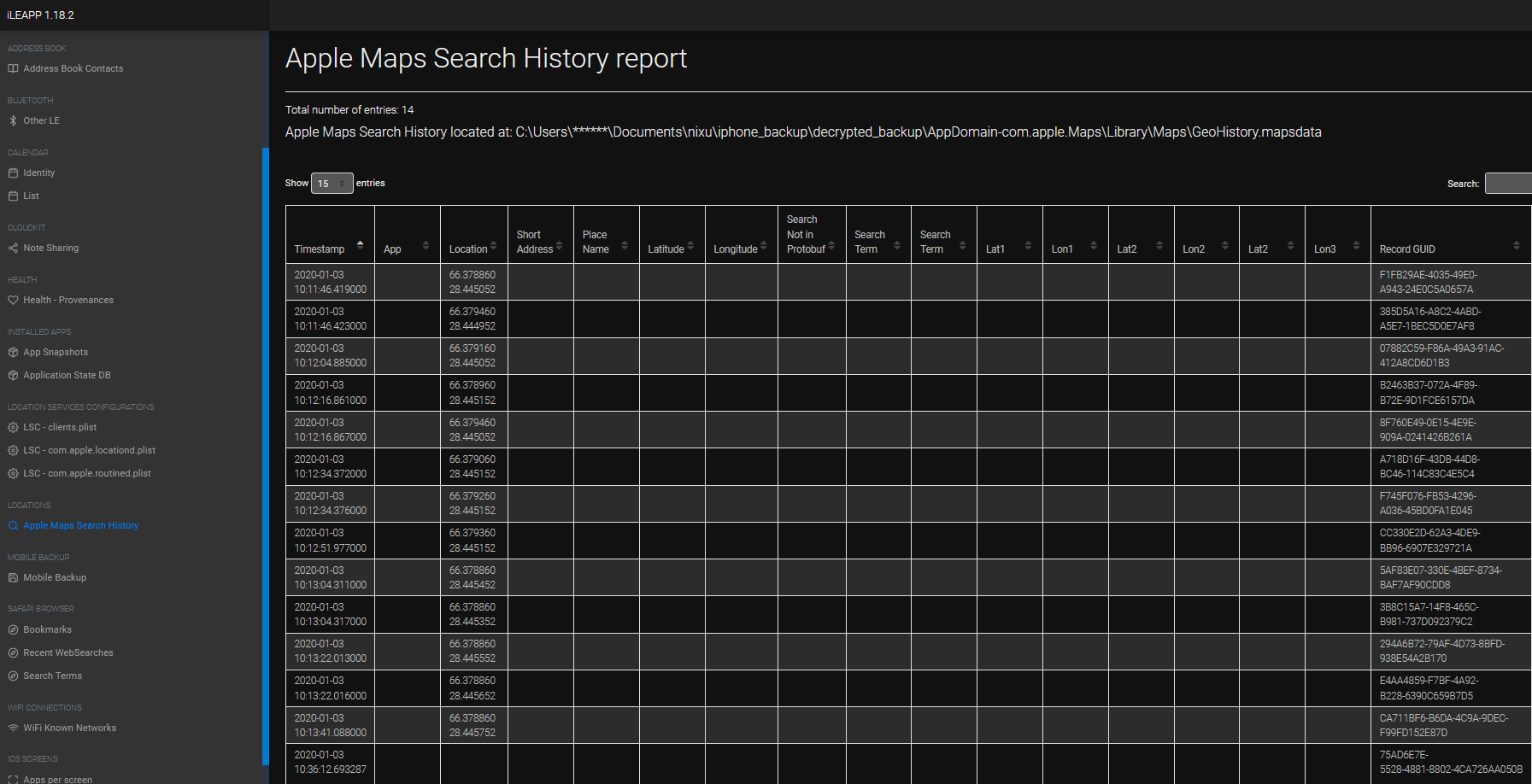Click the heart icon beside Health - Provenances
1532x784 pixels.
pos(13,300)
